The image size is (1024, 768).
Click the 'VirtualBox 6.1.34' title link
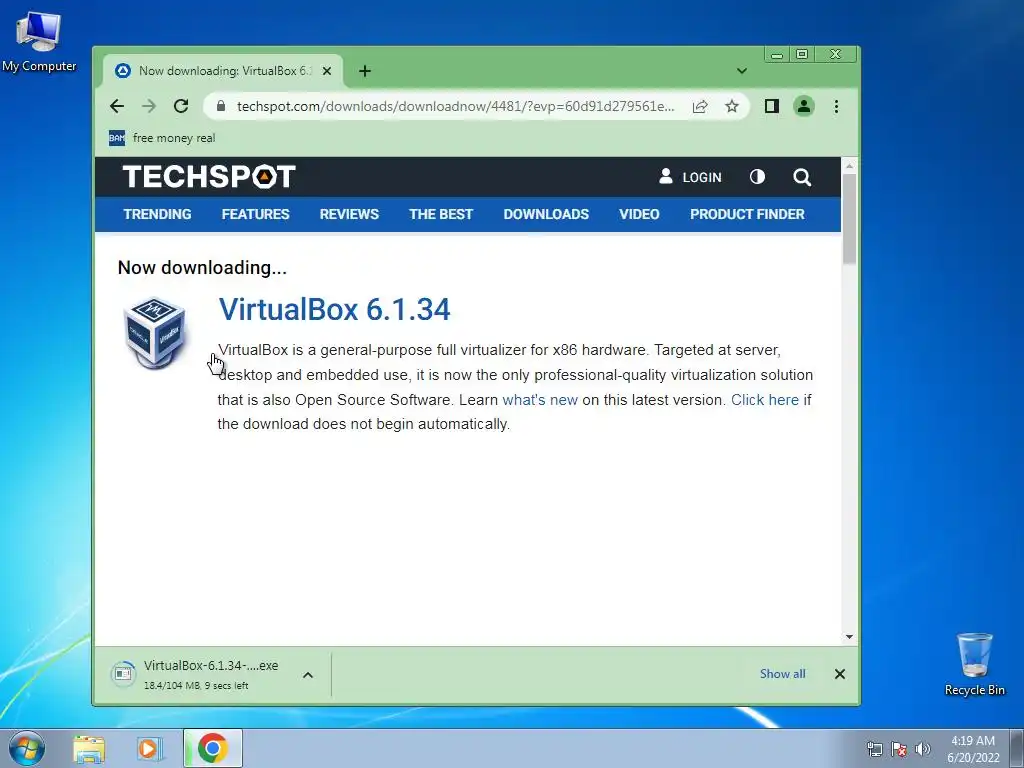coord(334,310)
